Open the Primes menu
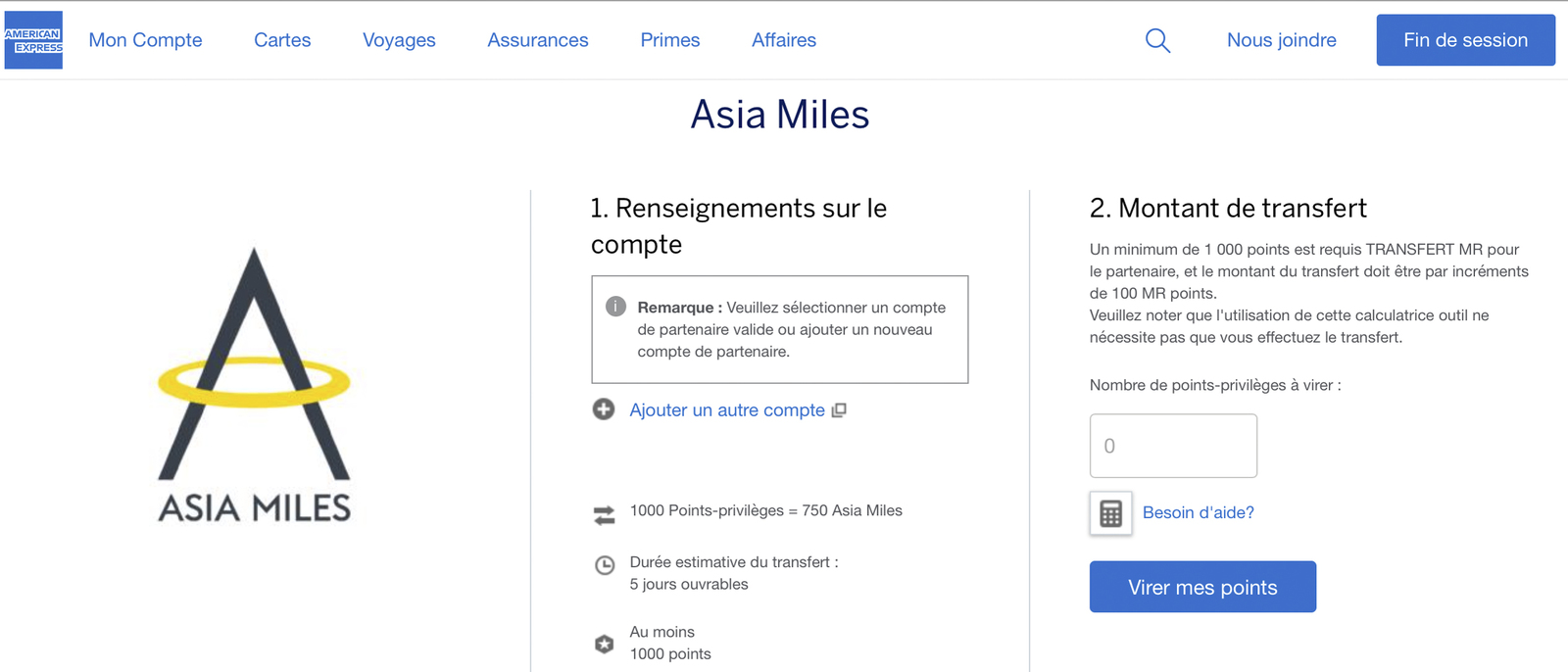1568x672 pixels. [x=670, y=40]
